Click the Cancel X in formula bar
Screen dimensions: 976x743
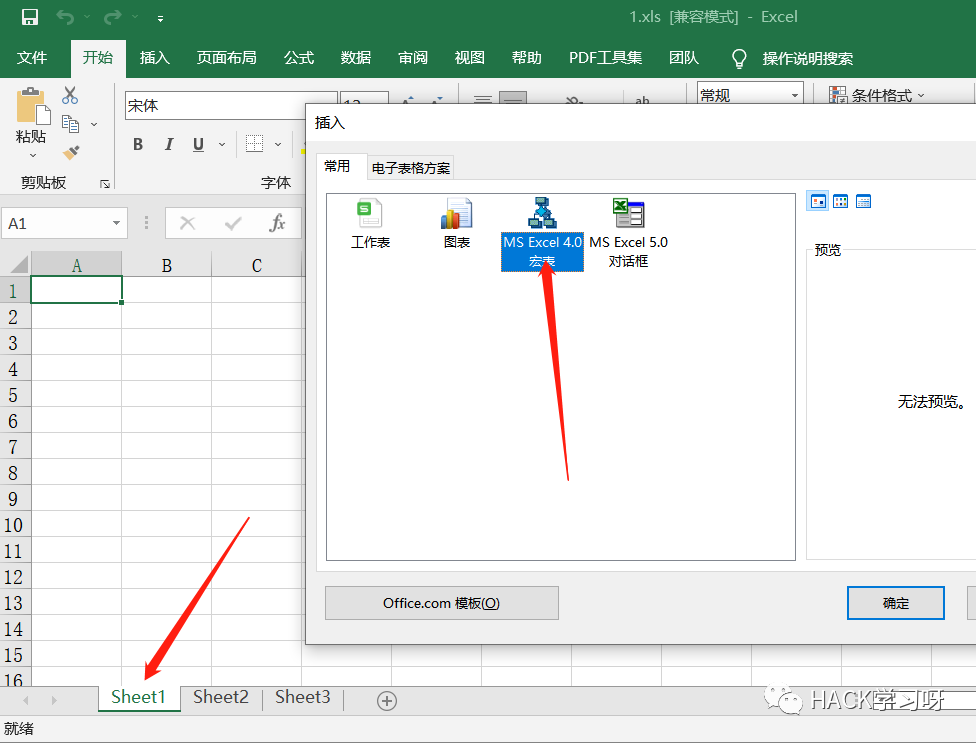[x=187, y=223]
